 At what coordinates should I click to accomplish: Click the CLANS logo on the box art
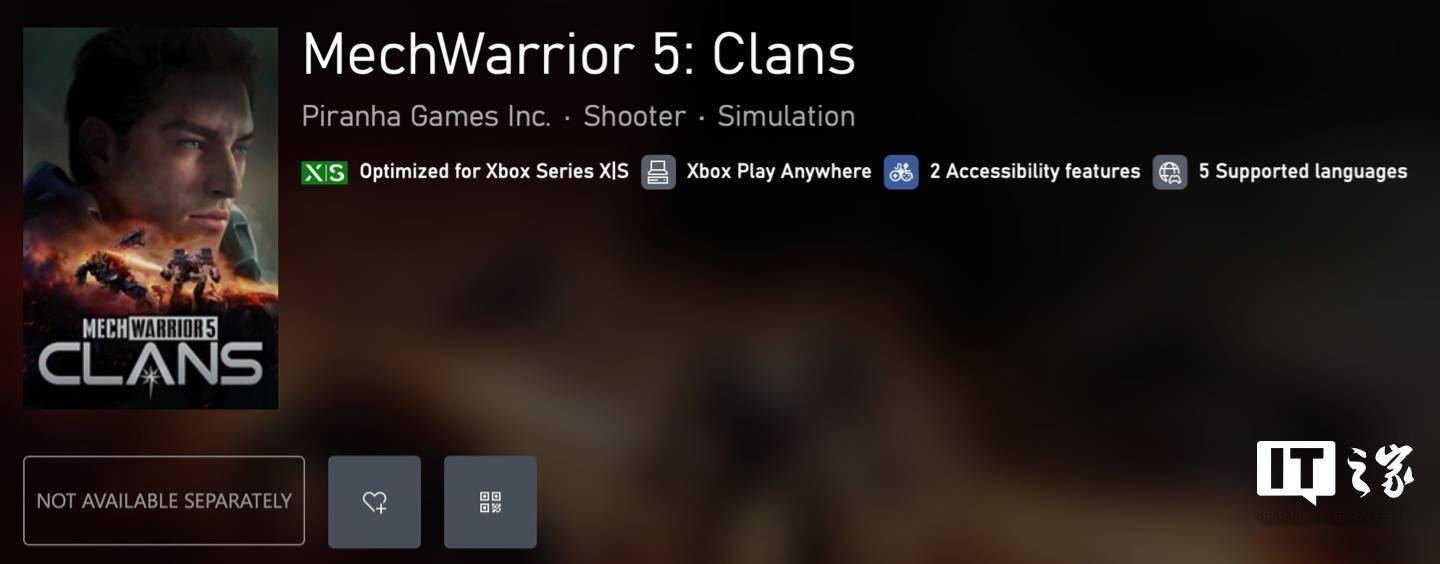click(x=151, y=366)
